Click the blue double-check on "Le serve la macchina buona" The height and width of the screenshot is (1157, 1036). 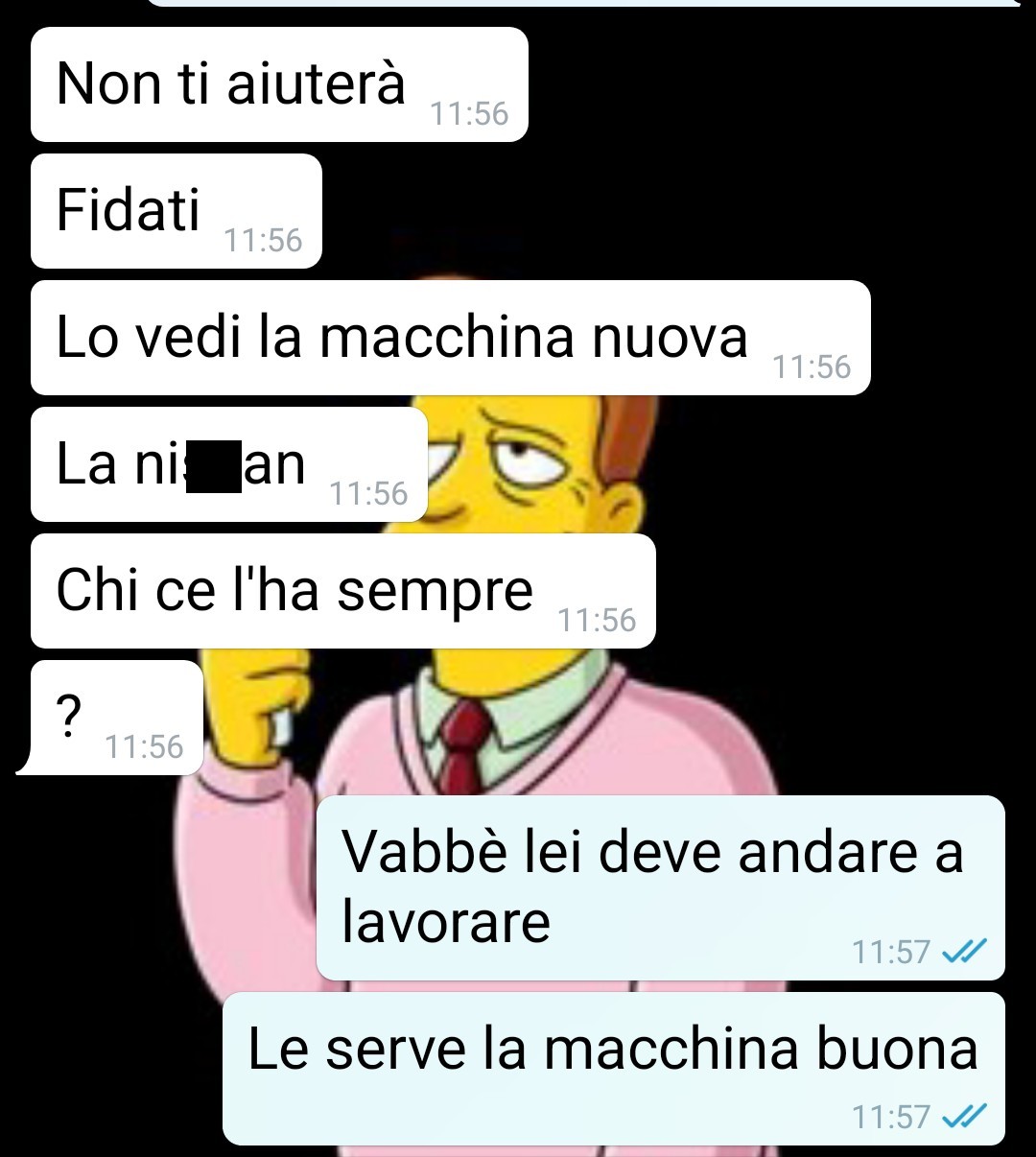[x=964, y=1116]
